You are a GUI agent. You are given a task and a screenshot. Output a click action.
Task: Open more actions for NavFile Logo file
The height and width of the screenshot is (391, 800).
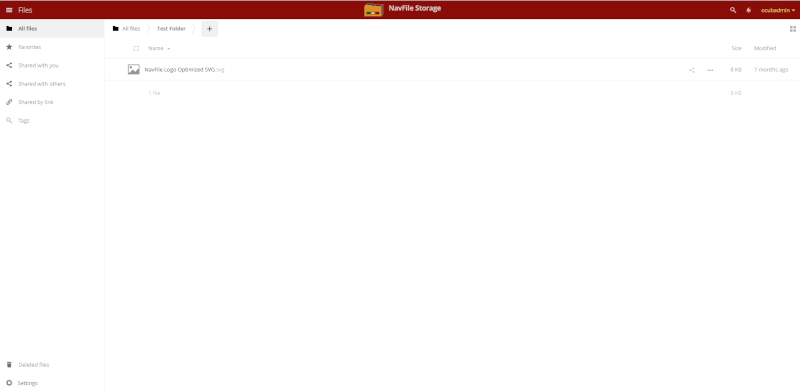coord(710,70)
